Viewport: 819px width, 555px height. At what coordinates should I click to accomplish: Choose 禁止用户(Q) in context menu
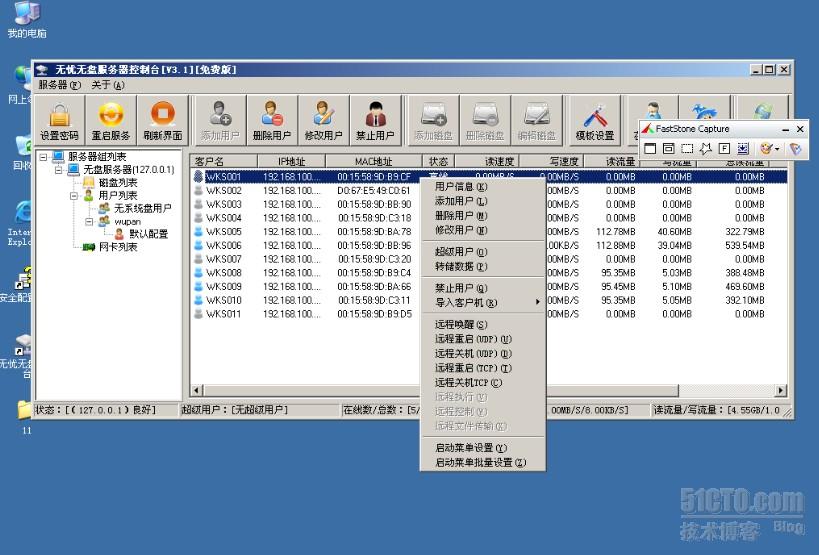pos(483,288)
